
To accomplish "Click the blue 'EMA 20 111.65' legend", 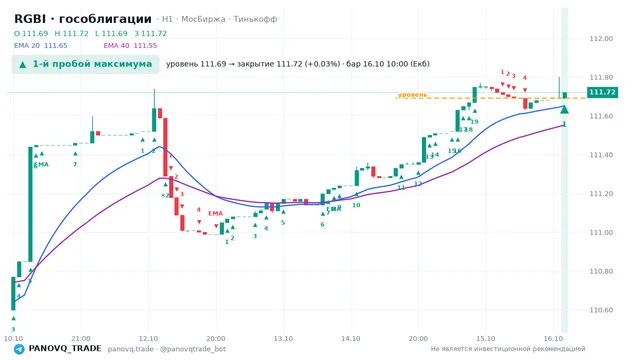I will click(40, 45).
